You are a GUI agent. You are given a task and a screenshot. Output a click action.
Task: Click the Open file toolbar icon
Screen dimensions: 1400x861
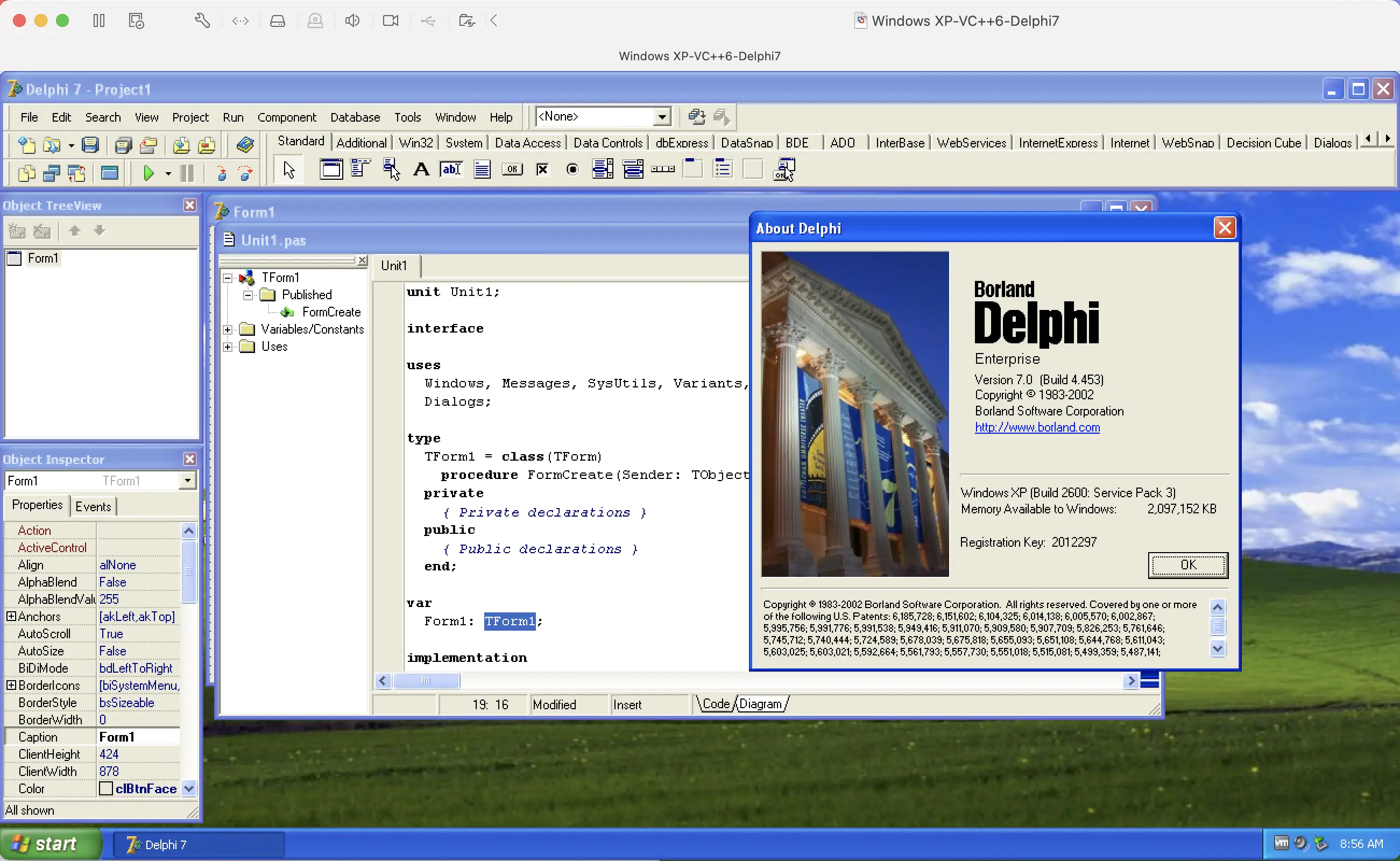(x=52, y=146)
